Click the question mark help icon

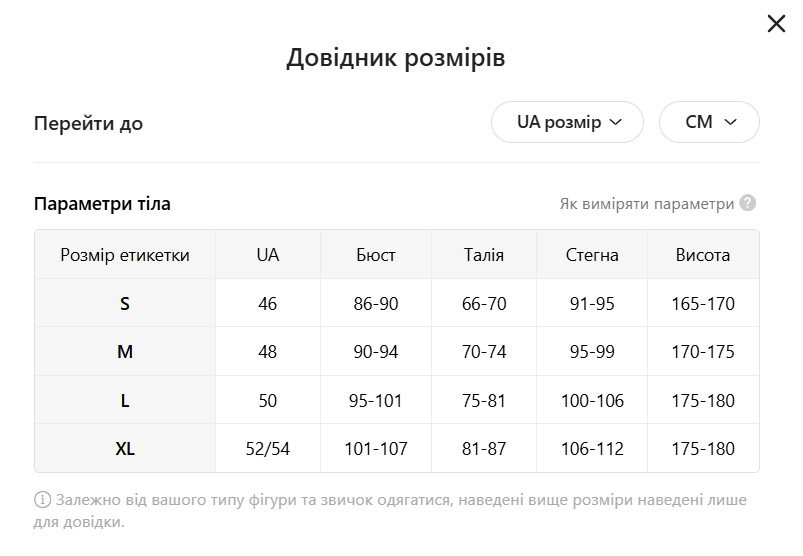(x=748, y=204)
